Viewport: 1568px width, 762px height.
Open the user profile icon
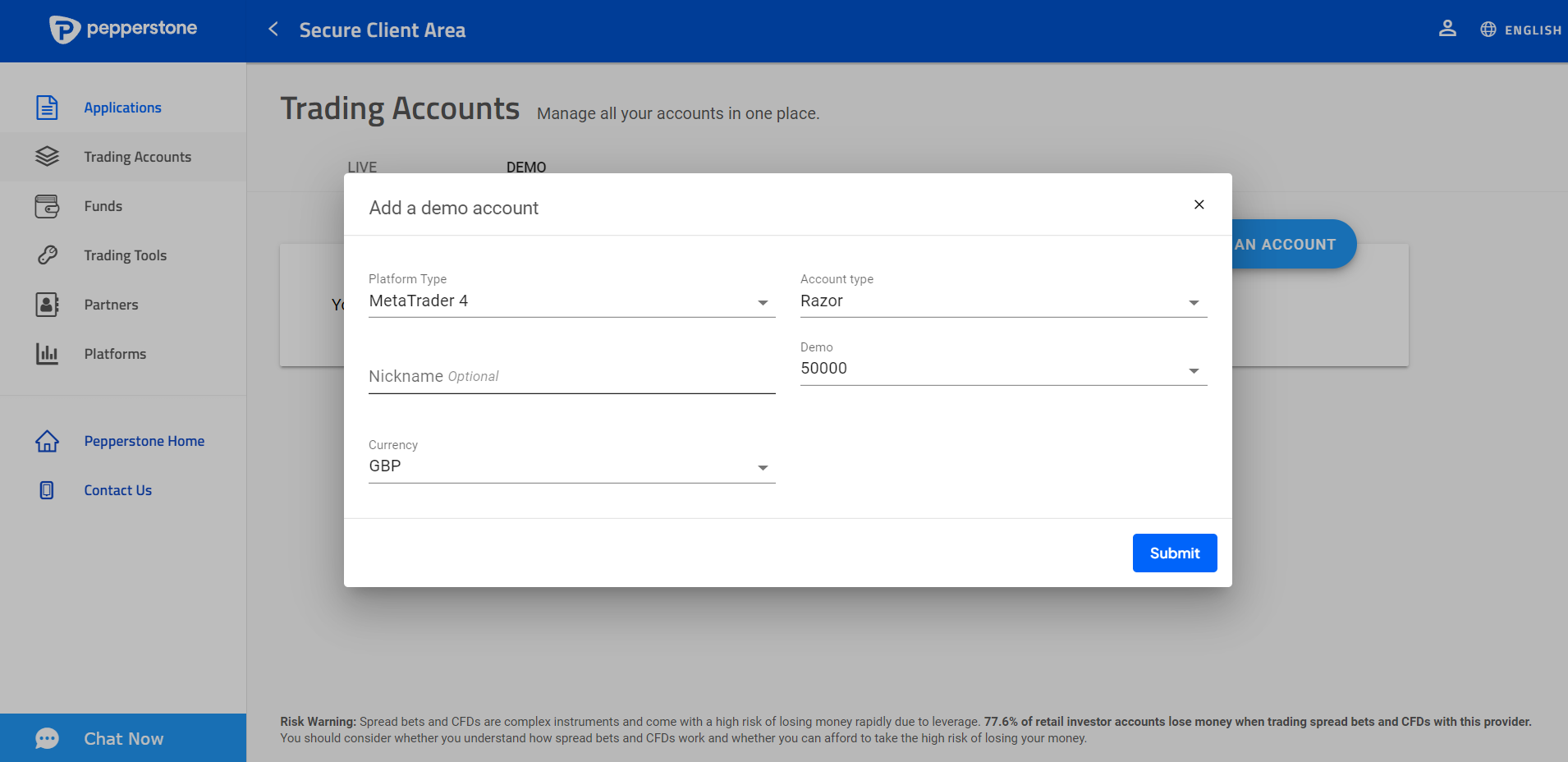click(x=1447, y=29)
